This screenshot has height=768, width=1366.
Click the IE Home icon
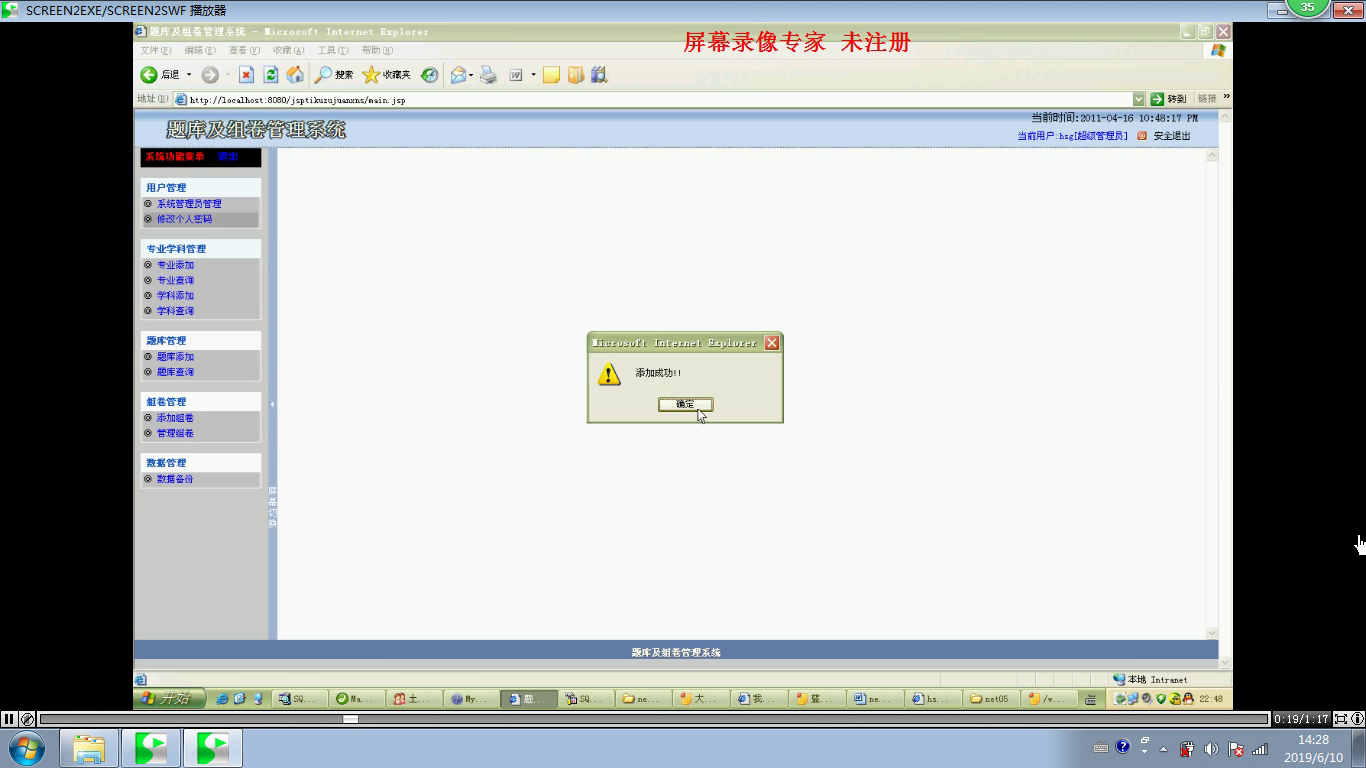coord(295,75)
